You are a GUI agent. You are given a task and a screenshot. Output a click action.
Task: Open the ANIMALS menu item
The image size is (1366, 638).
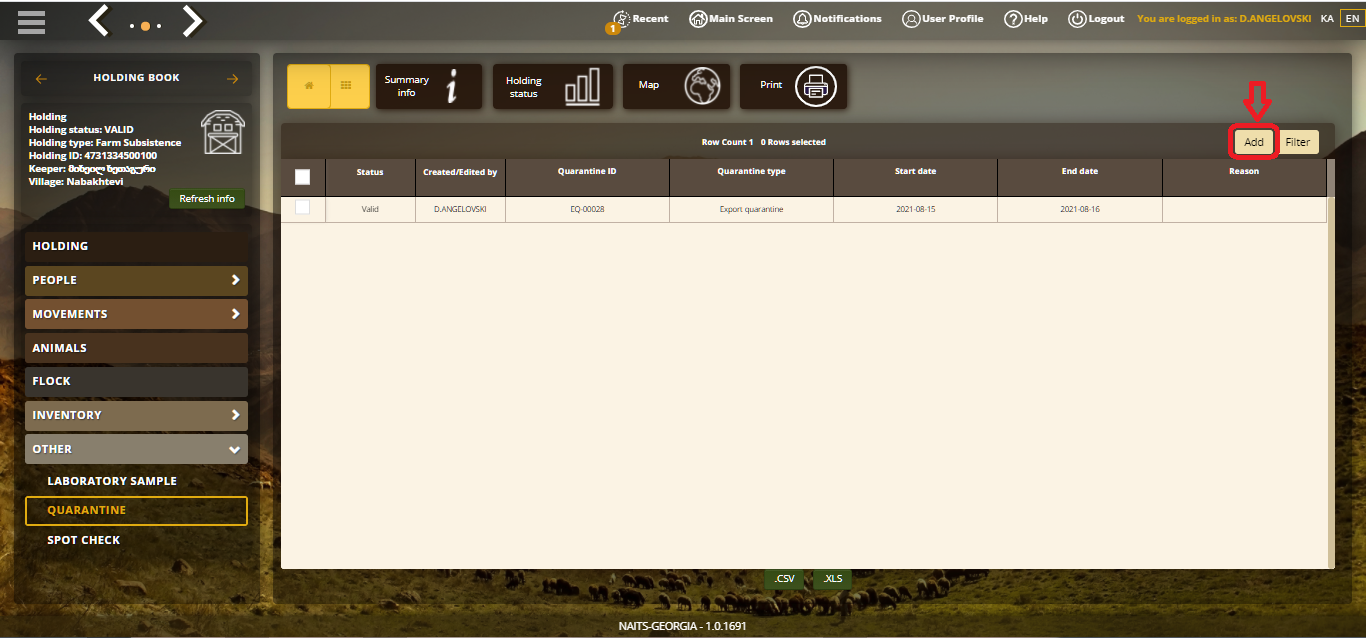136,348
